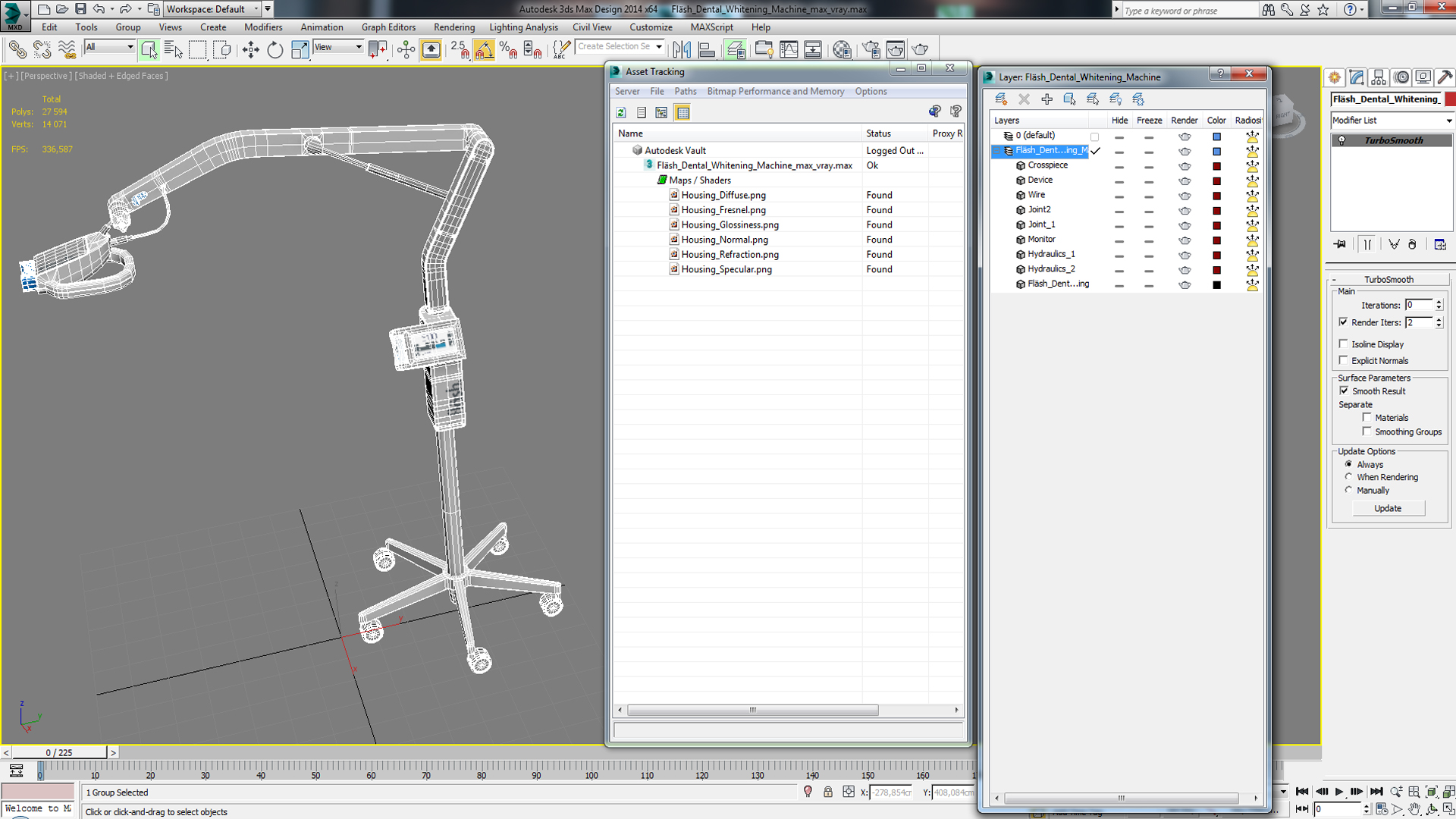Click Configure Modifier Sets icon
The width and height of the screenshot is (1456, 819).
click(x=1440, y=244)
